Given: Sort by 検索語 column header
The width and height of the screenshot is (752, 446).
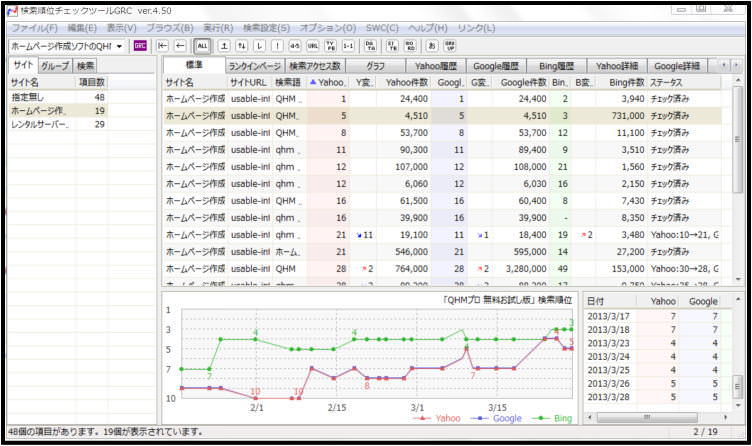Looking at the screenshot, I should (288, 82).
